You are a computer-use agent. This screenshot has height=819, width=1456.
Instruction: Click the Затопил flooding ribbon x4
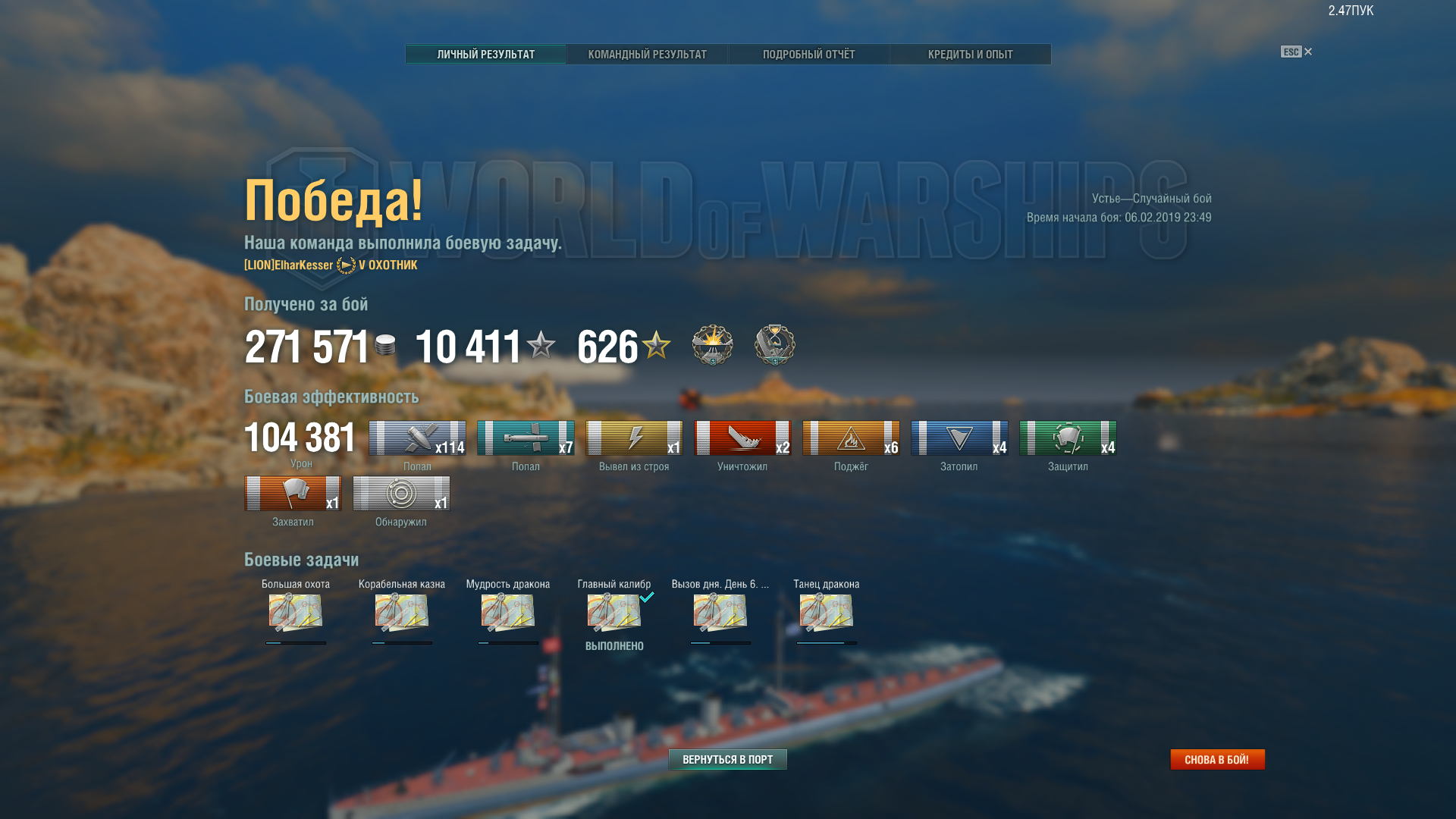(959, 438)
